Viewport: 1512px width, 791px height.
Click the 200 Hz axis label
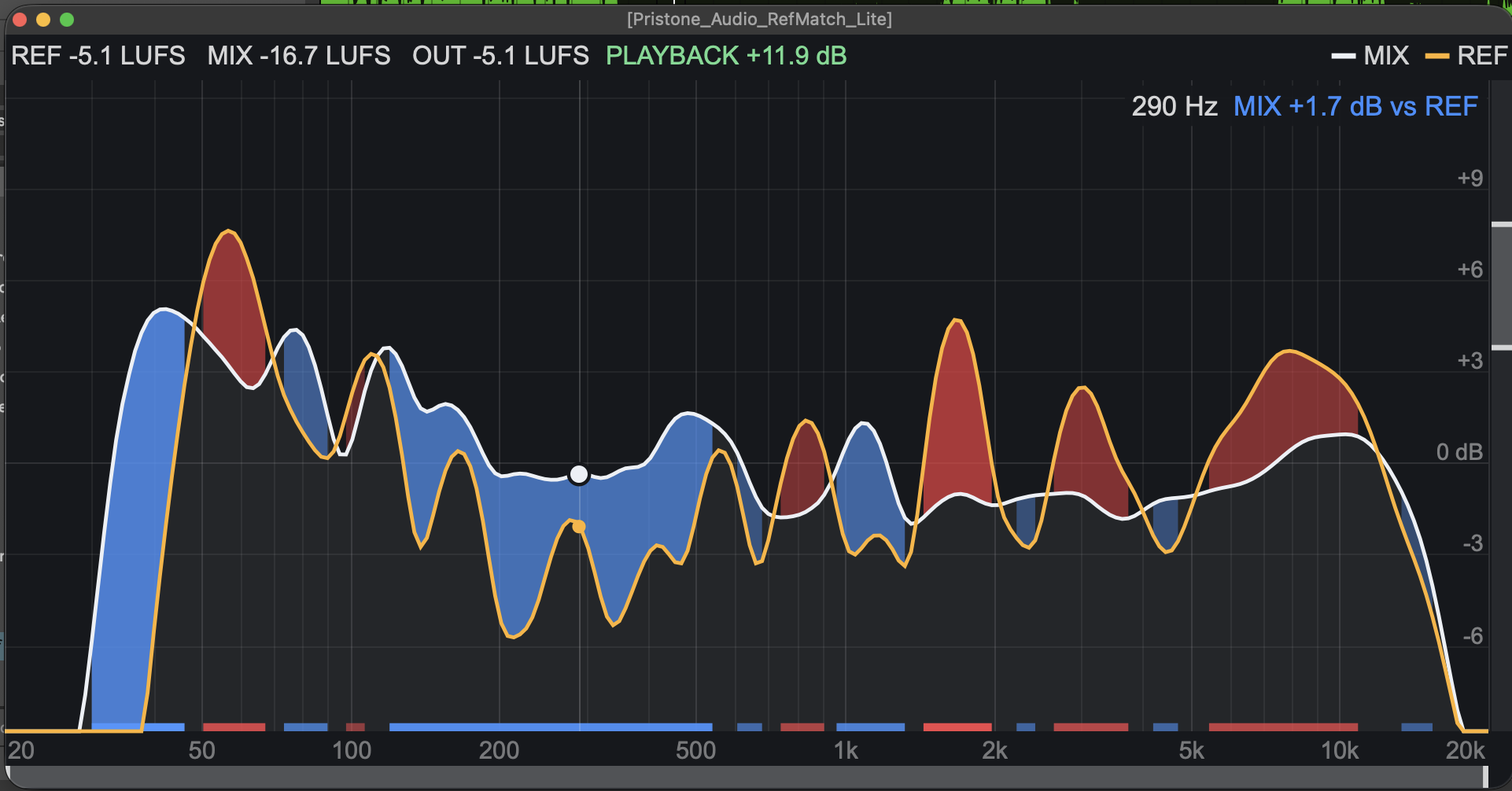(x=499, y=750)
